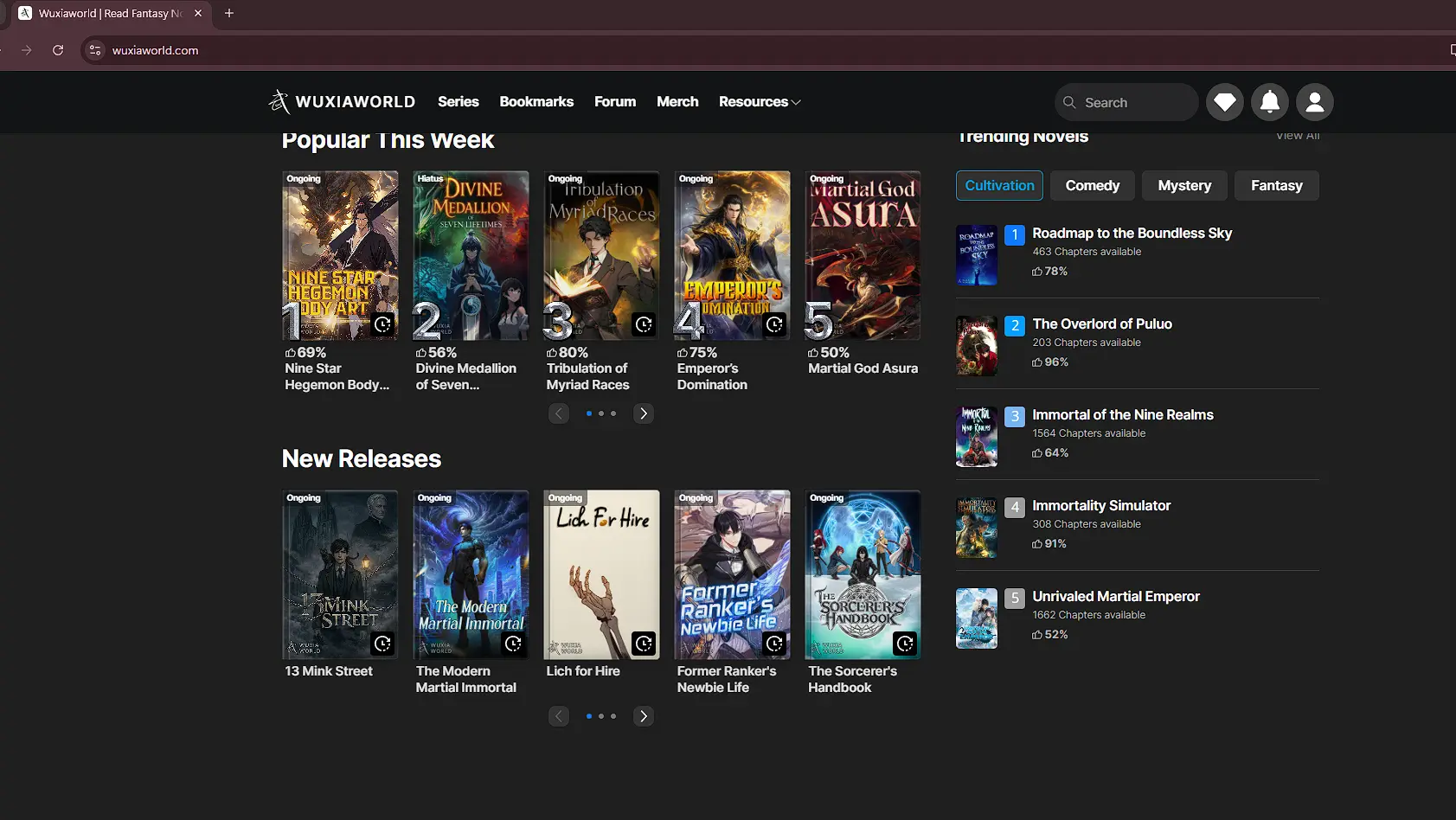Screen dimensions: 1456x820
Task: Open Bookmarks from the navigation bar
Action: (x=536, y=102)
